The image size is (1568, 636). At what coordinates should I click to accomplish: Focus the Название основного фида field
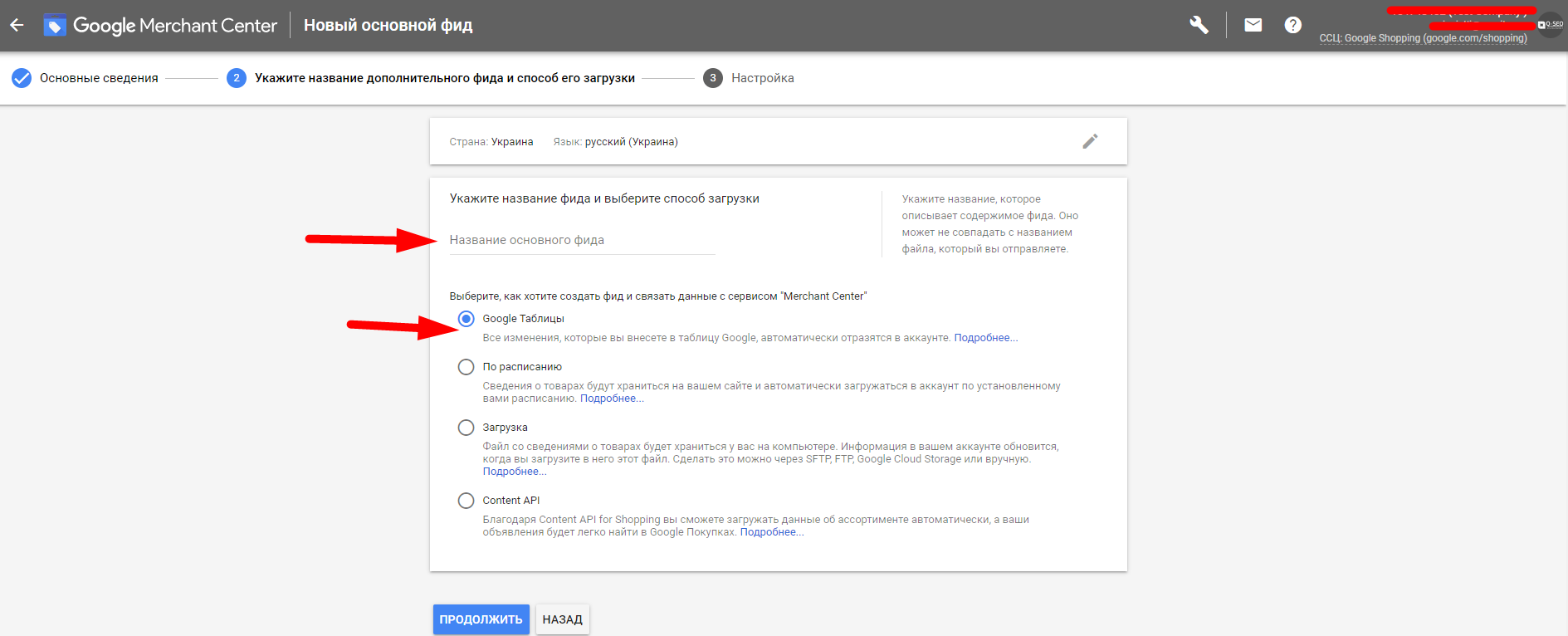point(581,240)
